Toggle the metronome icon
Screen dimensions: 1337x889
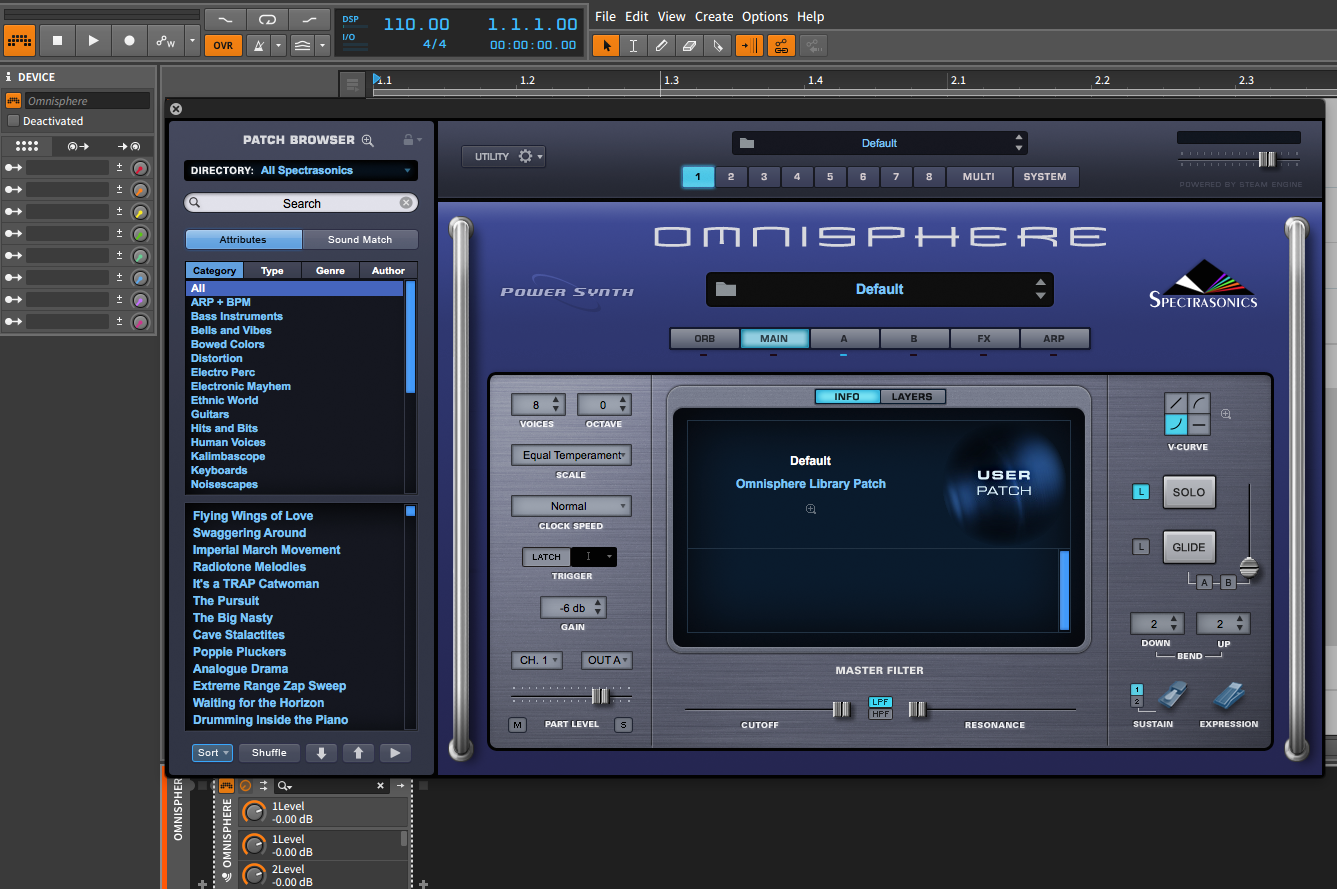pos(257,45)
